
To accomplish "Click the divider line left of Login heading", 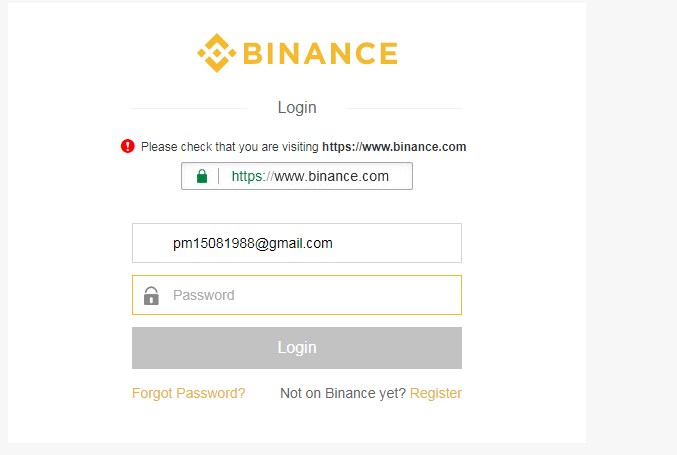I will [190, 108].
